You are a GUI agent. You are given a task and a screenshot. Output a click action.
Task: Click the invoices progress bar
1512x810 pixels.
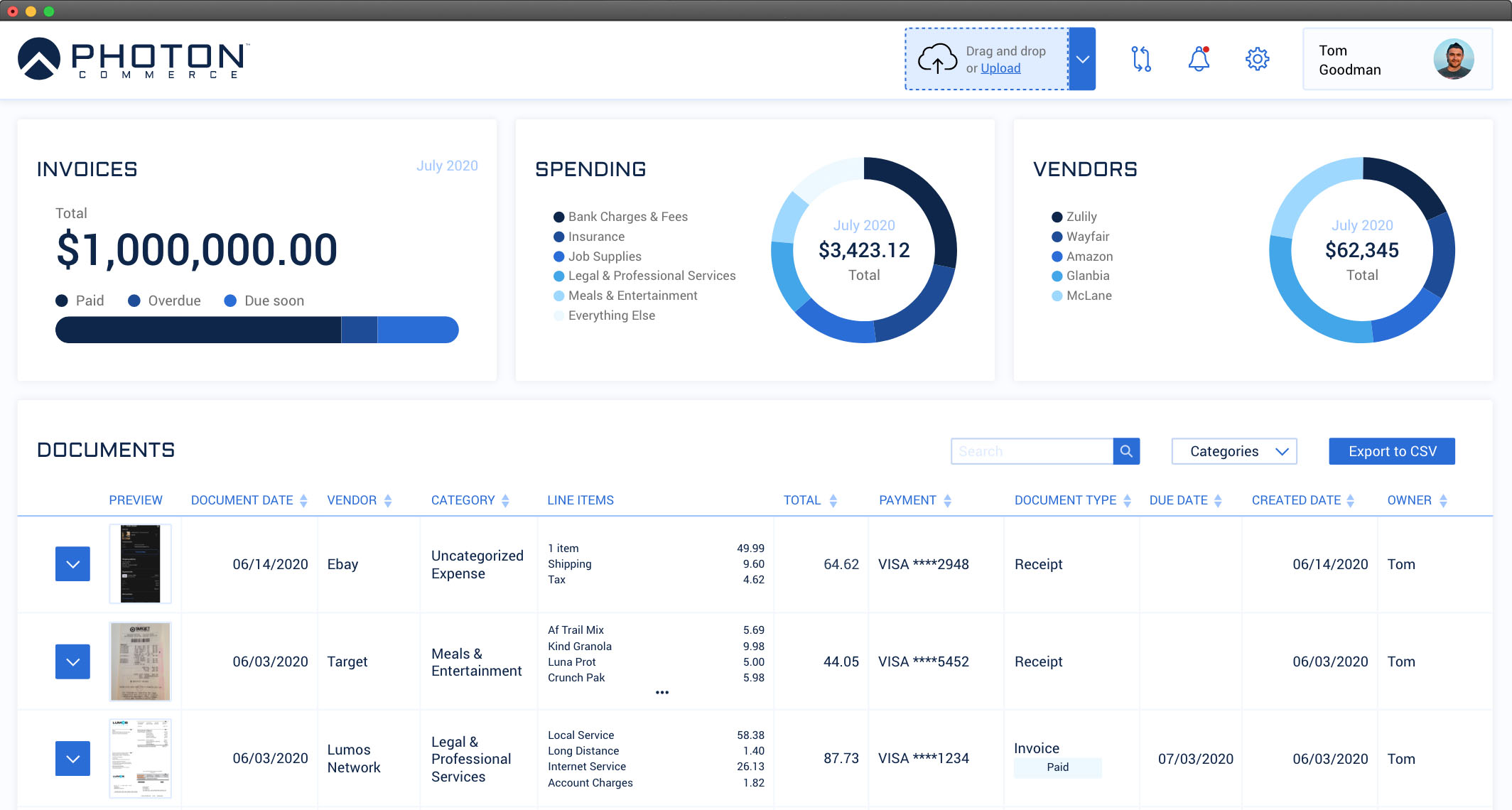pyautogui.click(x=256, y=330)
